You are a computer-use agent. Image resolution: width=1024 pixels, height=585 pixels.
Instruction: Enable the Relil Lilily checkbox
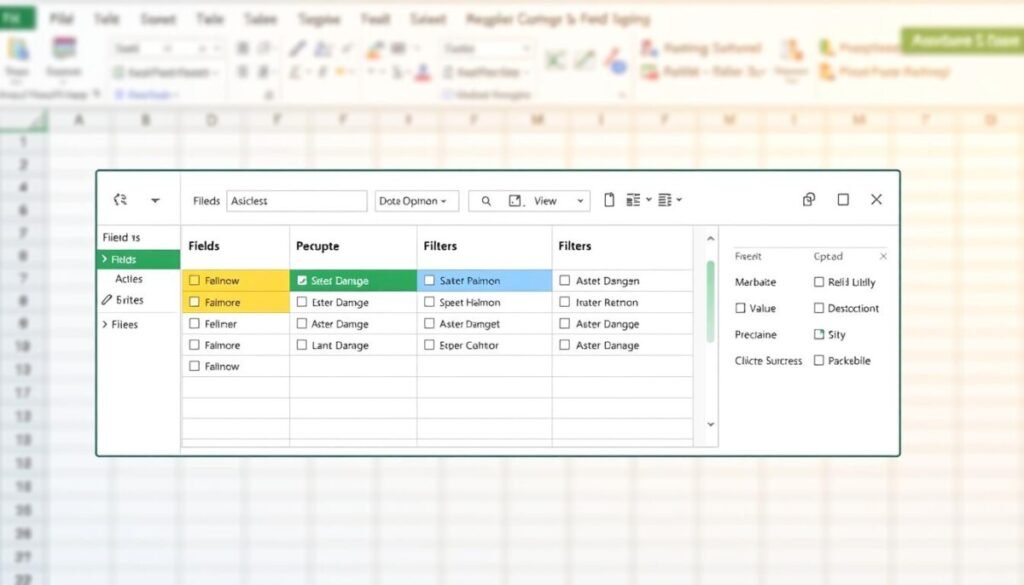(x=819, y=282)
